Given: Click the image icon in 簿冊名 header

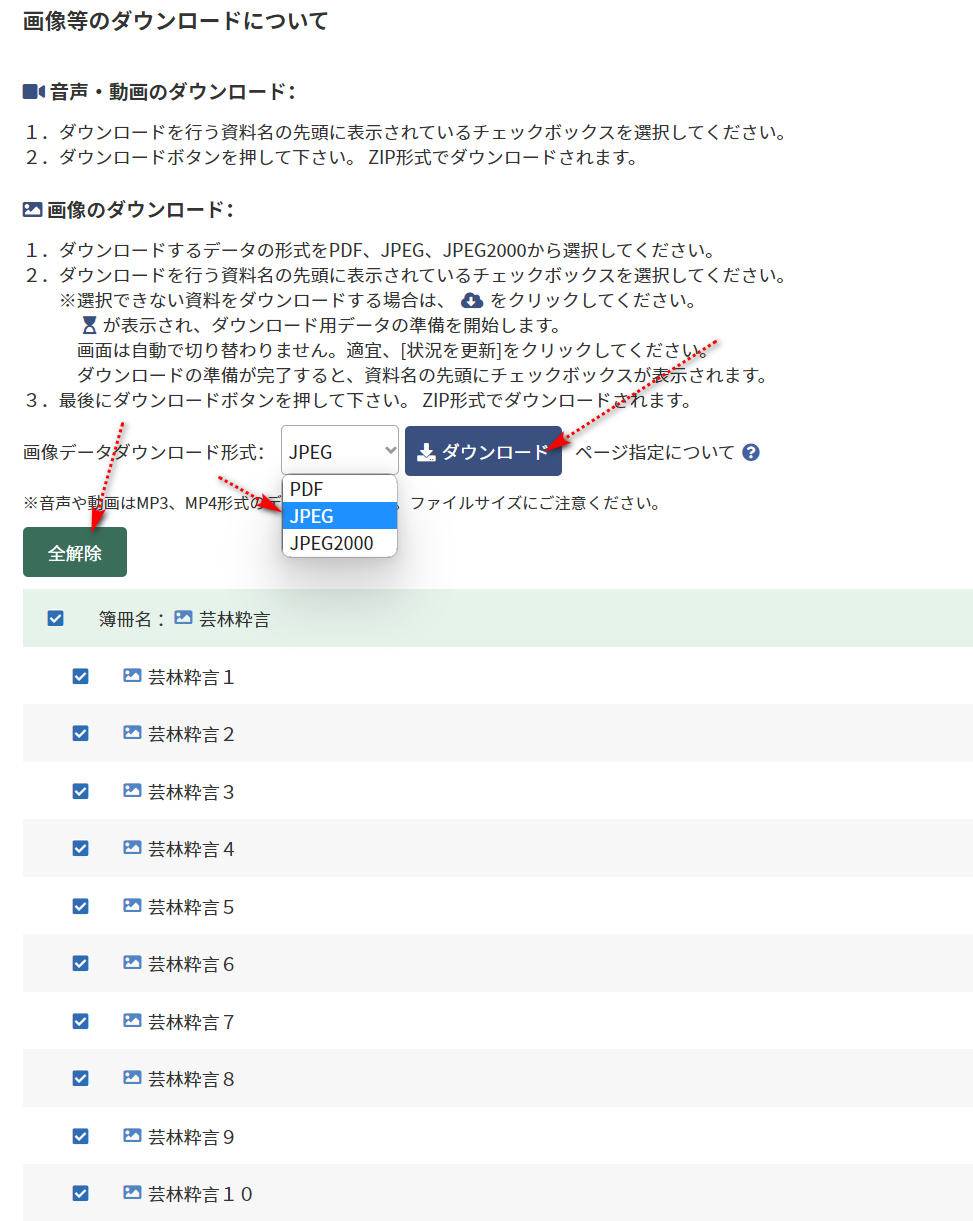Looking at the screenshot, I should (x=183, y=618).
